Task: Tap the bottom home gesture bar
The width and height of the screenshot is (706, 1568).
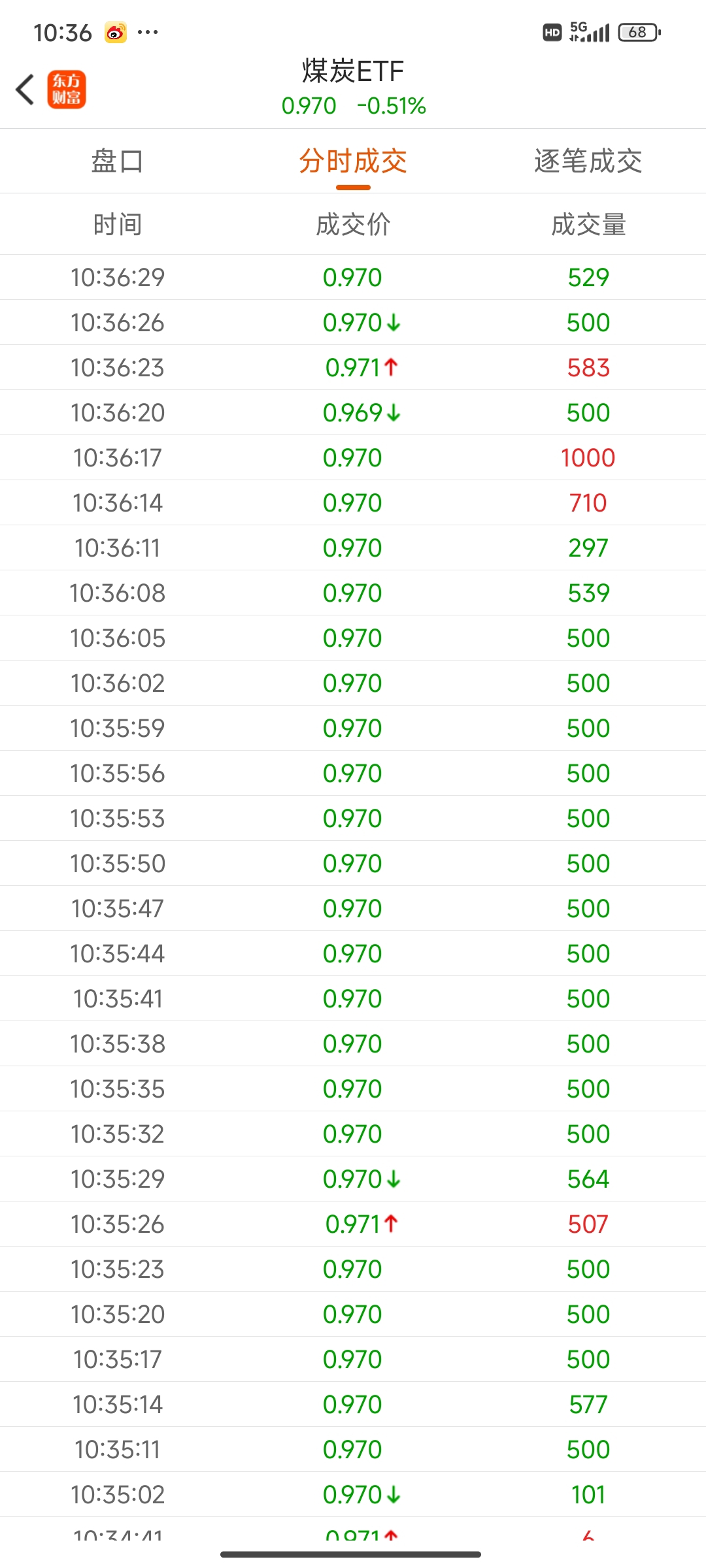Action: tap(351, 1554)
